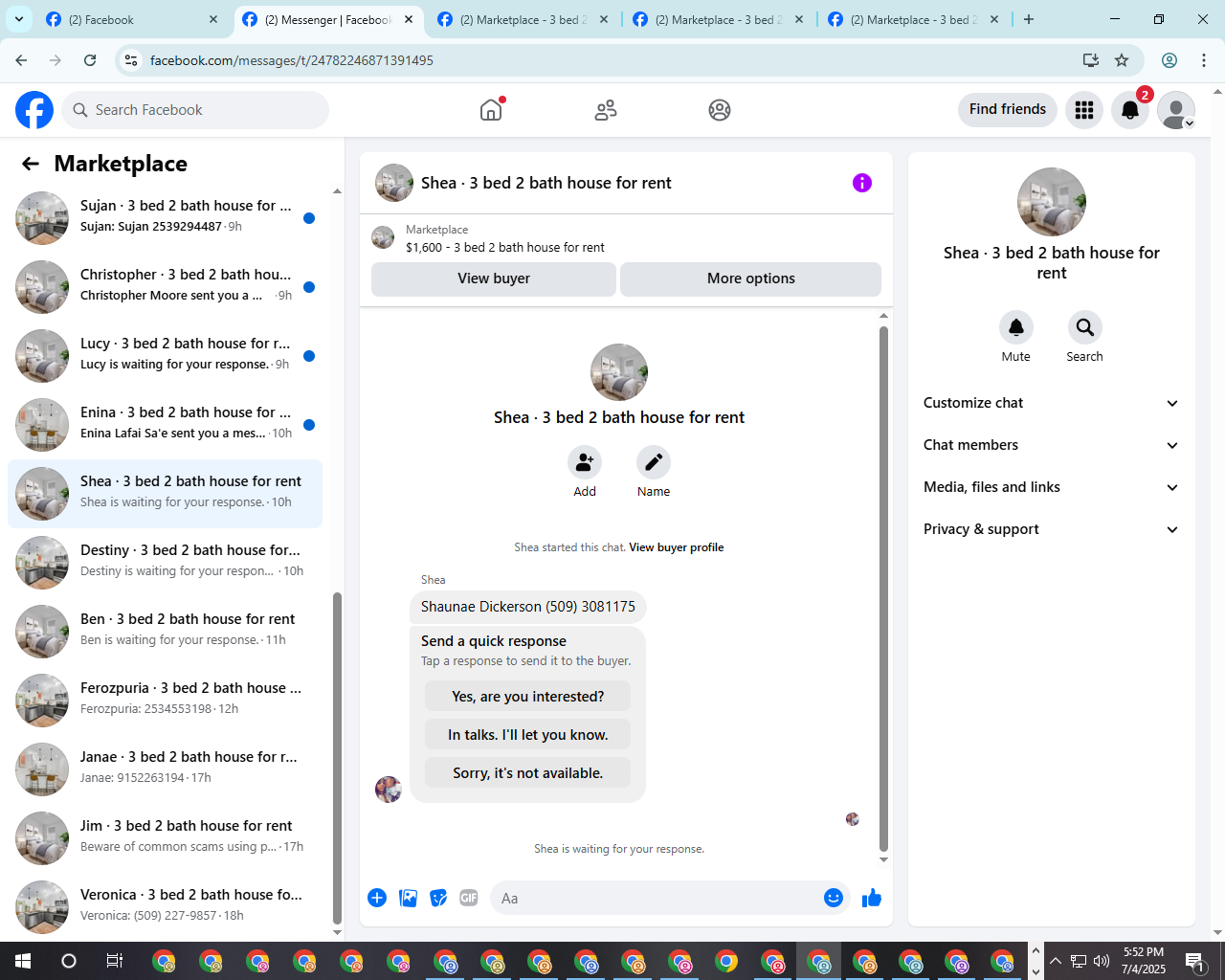Go back from Marketplace chats using arrow

(31, 164)
